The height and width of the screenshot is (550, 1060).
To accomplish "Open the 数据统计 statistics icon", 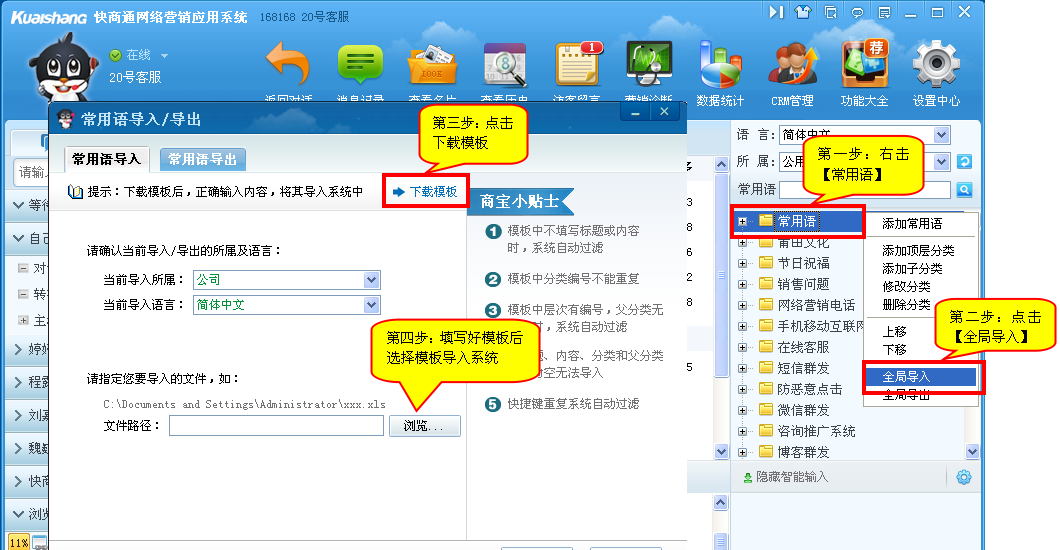I will [x=720, y=68].
